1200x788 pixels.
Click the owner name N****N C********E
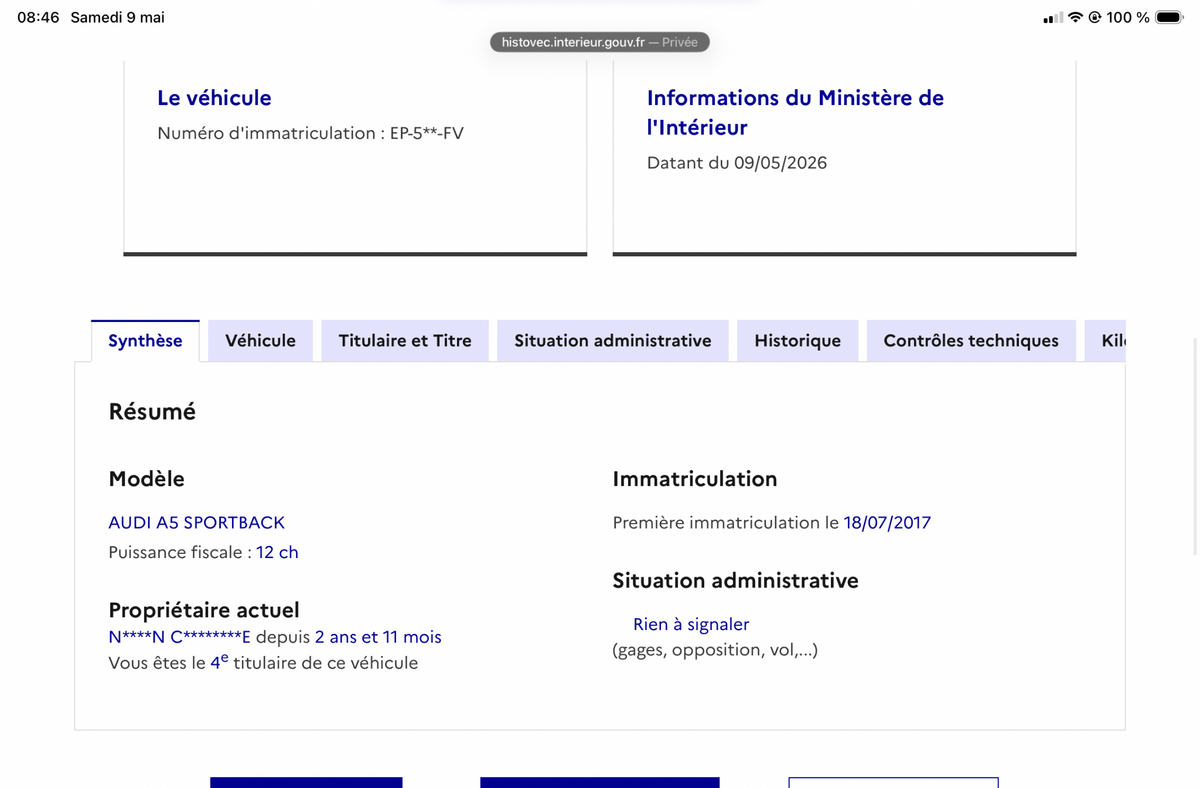[180, 637]
